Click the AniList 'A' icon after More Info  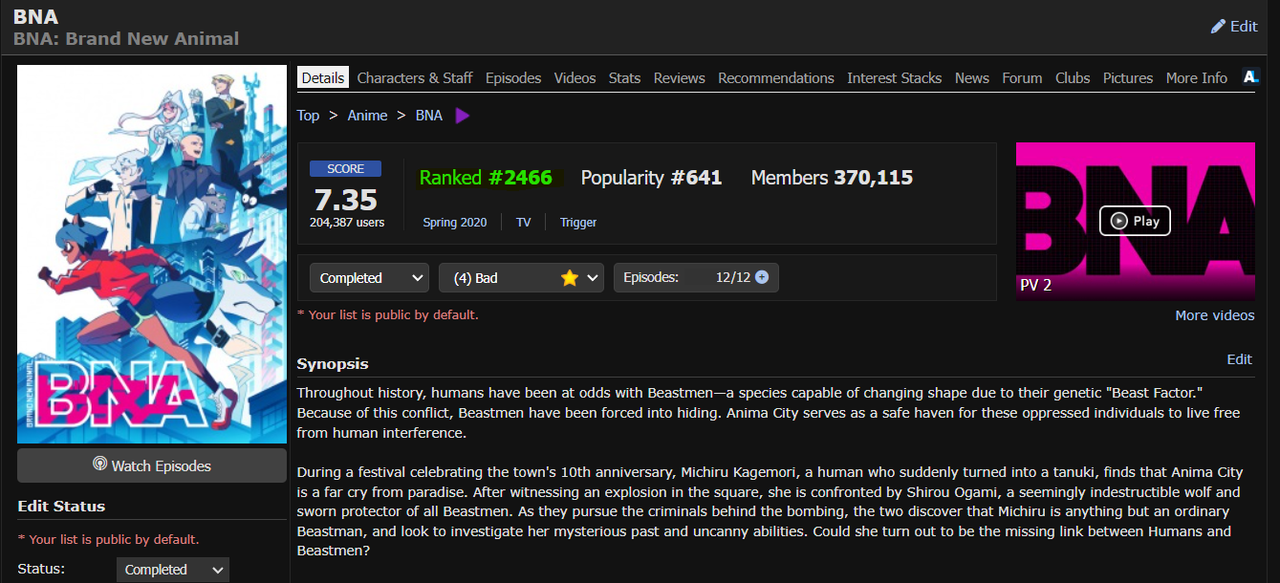tap(1250, 77)
